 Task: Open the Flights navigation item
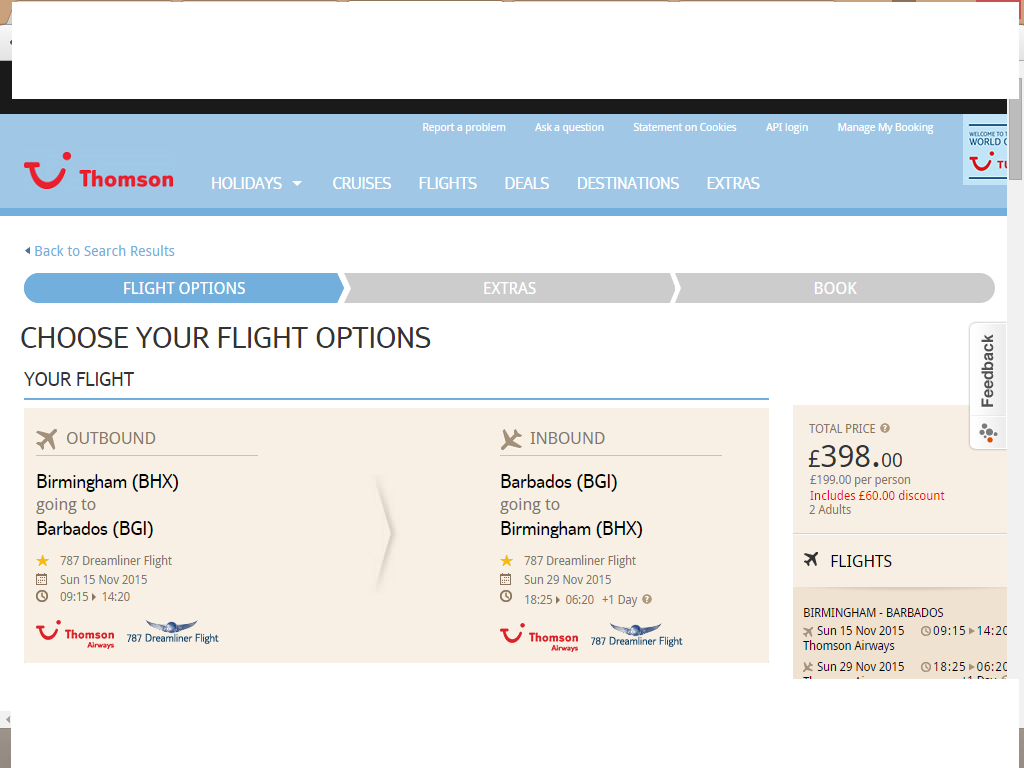click(447, 184)
